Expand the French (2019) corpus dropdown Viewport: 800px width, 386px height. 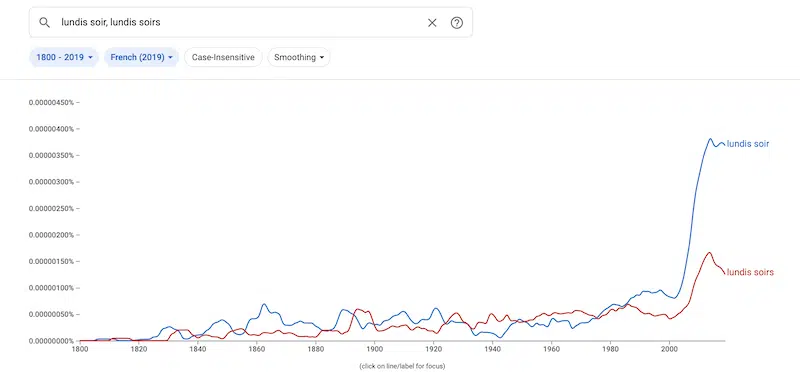[x=141, y=57]
